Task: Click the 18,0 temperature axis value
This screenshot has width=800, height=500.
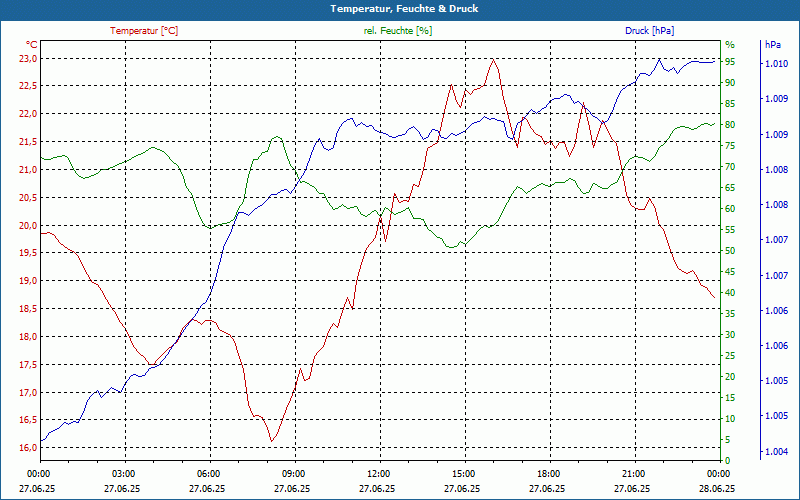Action: point(28,337)
